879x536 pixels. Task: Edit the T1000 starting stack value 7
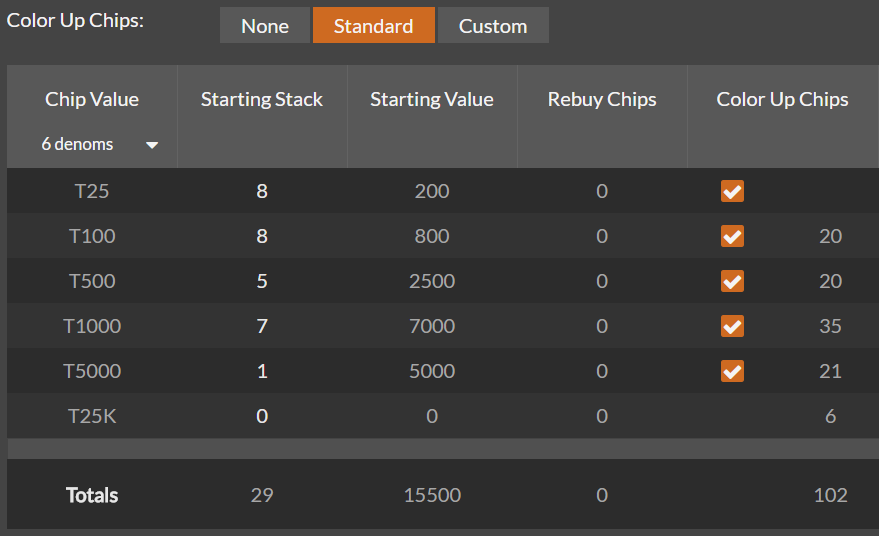[262, 326]
